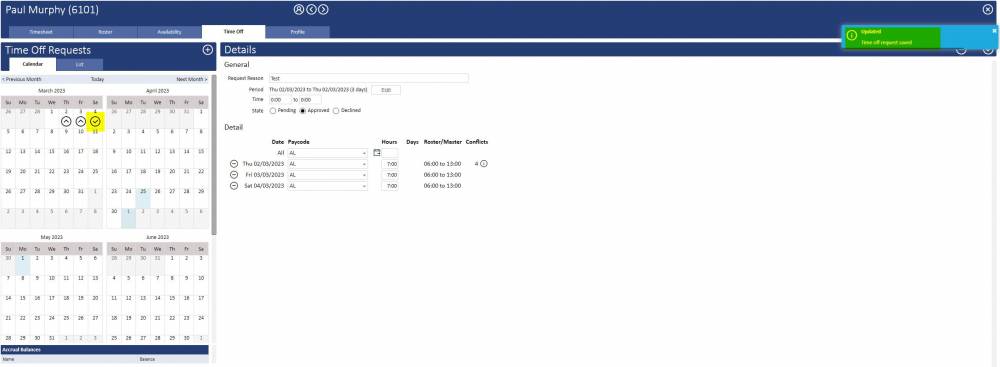The width and height of the screenshot is (1000, 367).
Task: Set request state to Pending
Action: (273, 110)
